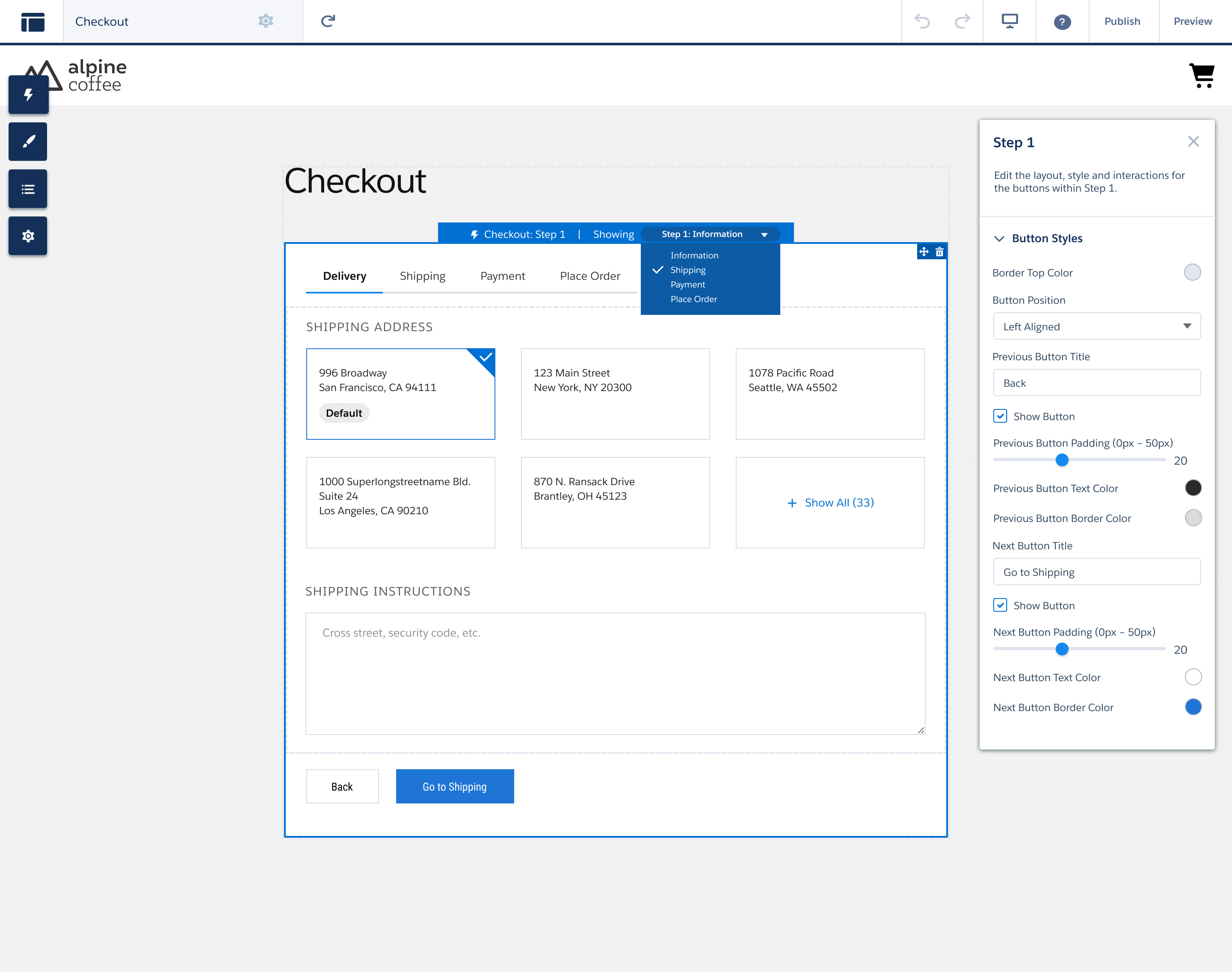Select the lightning components icon in left sidebar

tap(28, 95)
